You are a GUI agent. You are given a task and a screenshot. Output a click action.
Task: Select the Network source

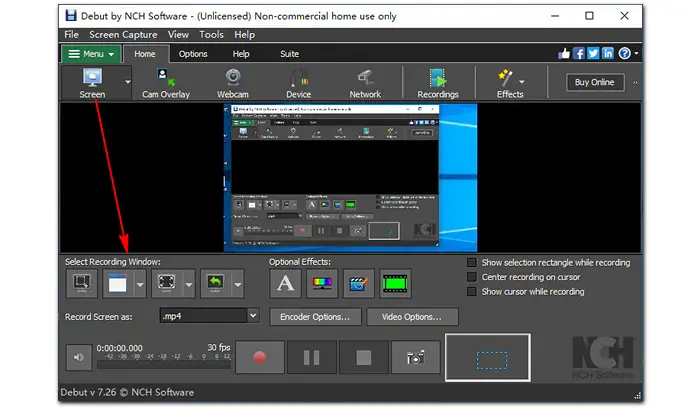coord(365,83)
